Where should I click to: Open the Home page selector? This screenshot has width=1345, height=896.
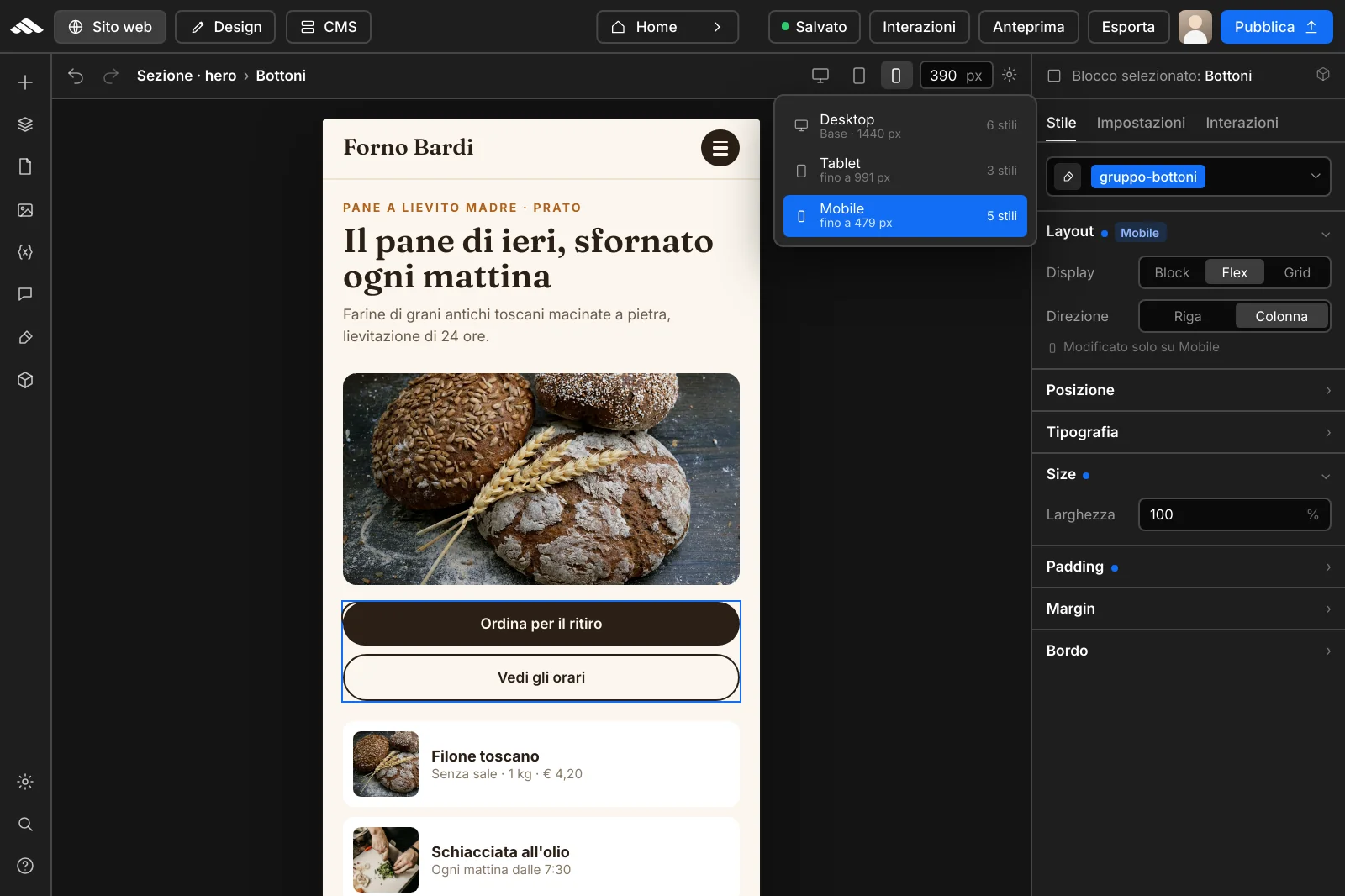point(667,27)
